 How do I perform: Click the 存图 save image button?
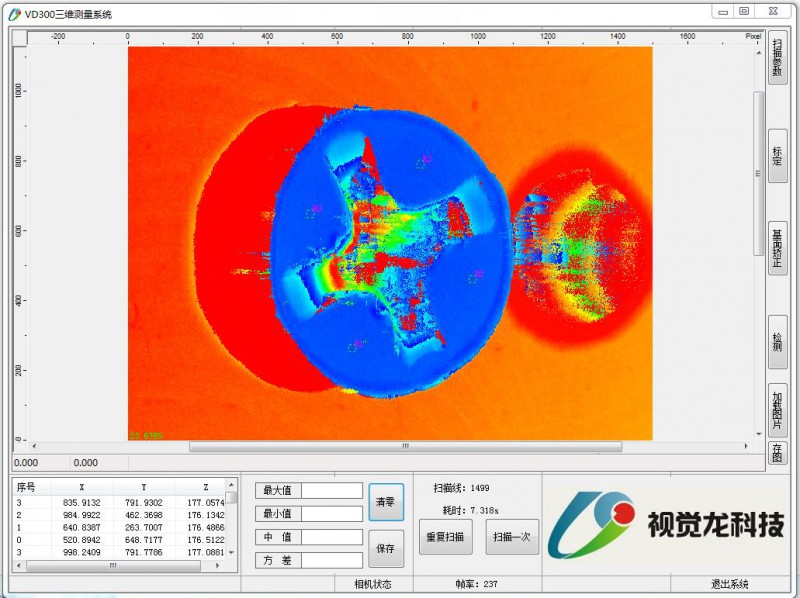point(777,453)
